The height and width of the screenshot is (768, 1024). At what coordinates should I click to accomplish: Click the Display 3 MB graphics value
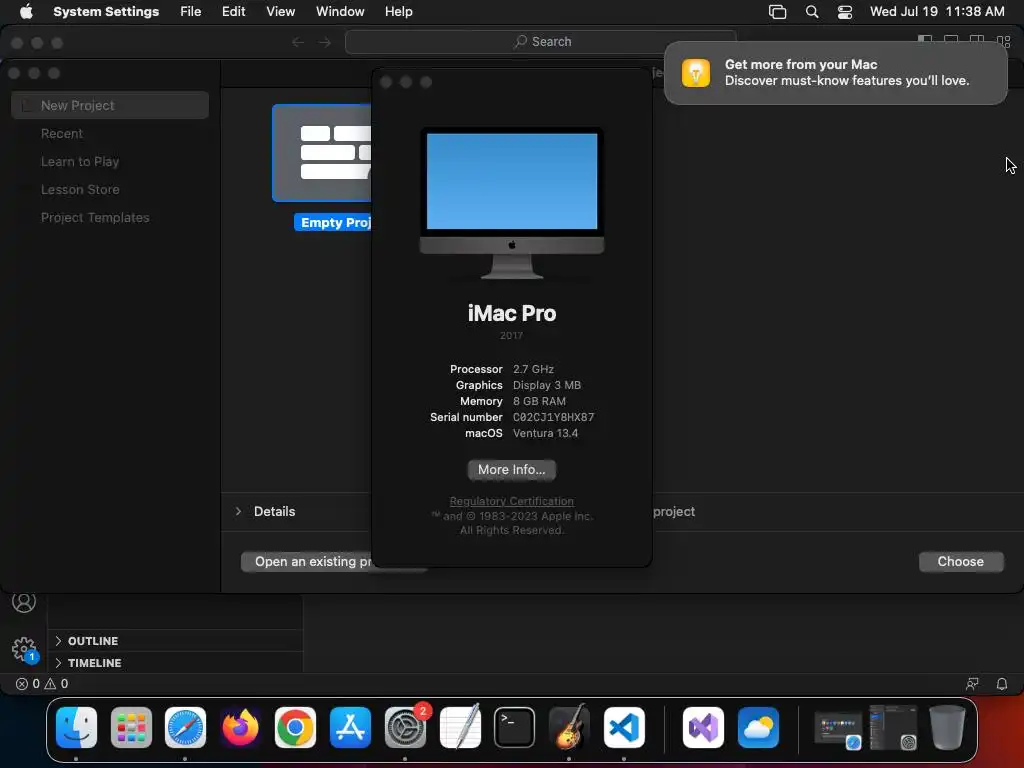point(547,385)
